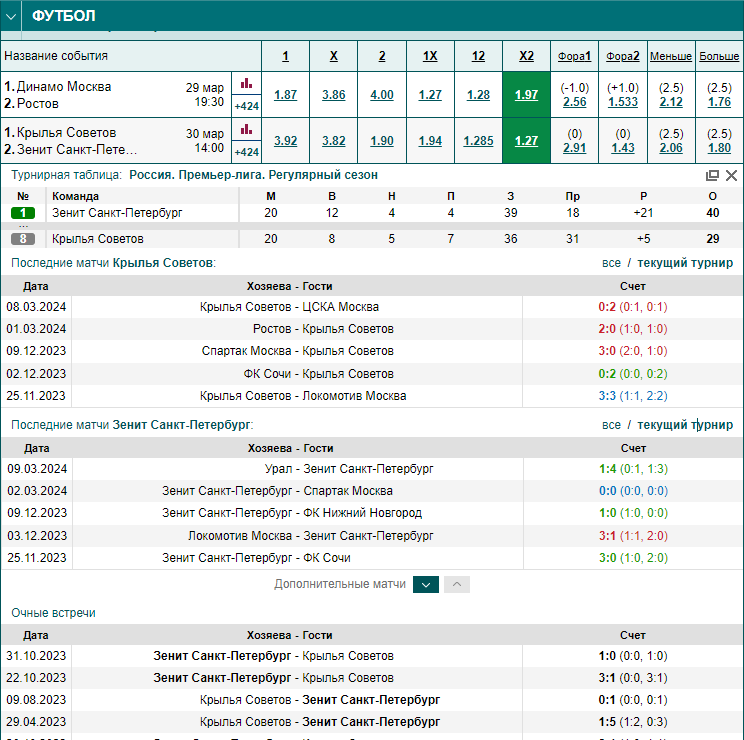Click the Больше column header
The height and width of the screenshot is (740, 744).
[x=719, y=56]
